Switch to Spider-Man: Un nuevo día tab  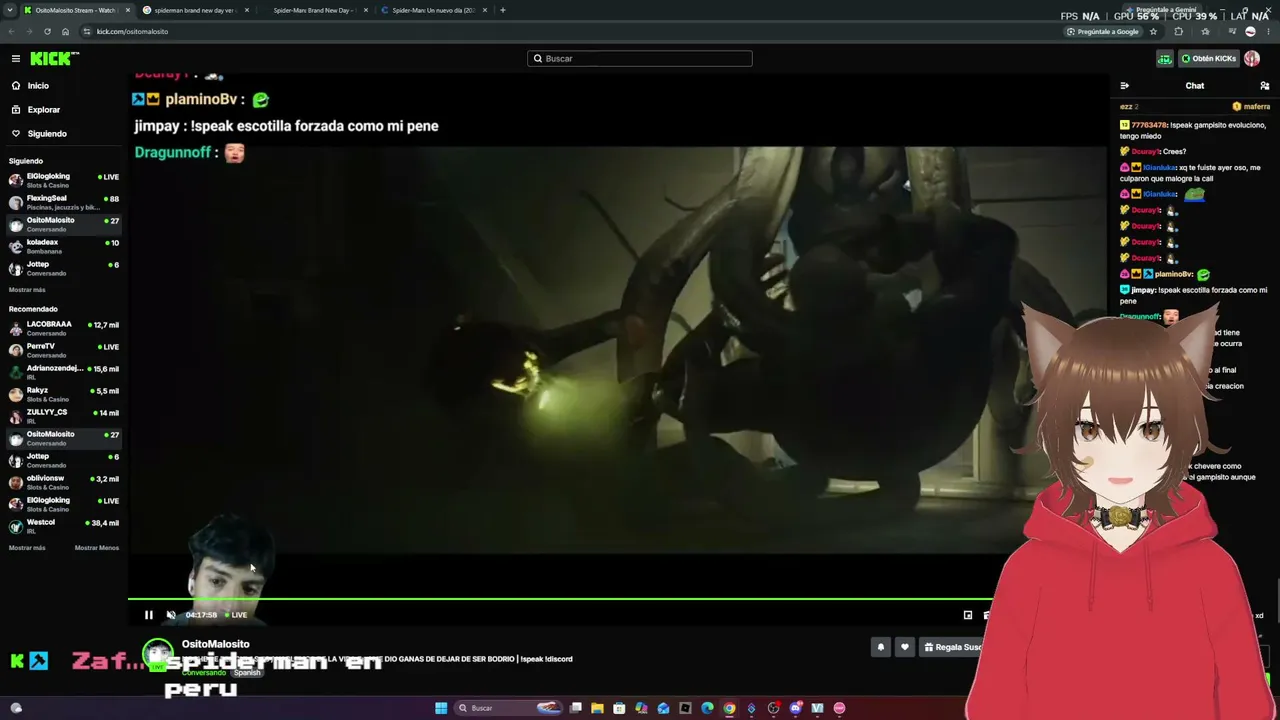pyautogui.click(x=433, y=10)
